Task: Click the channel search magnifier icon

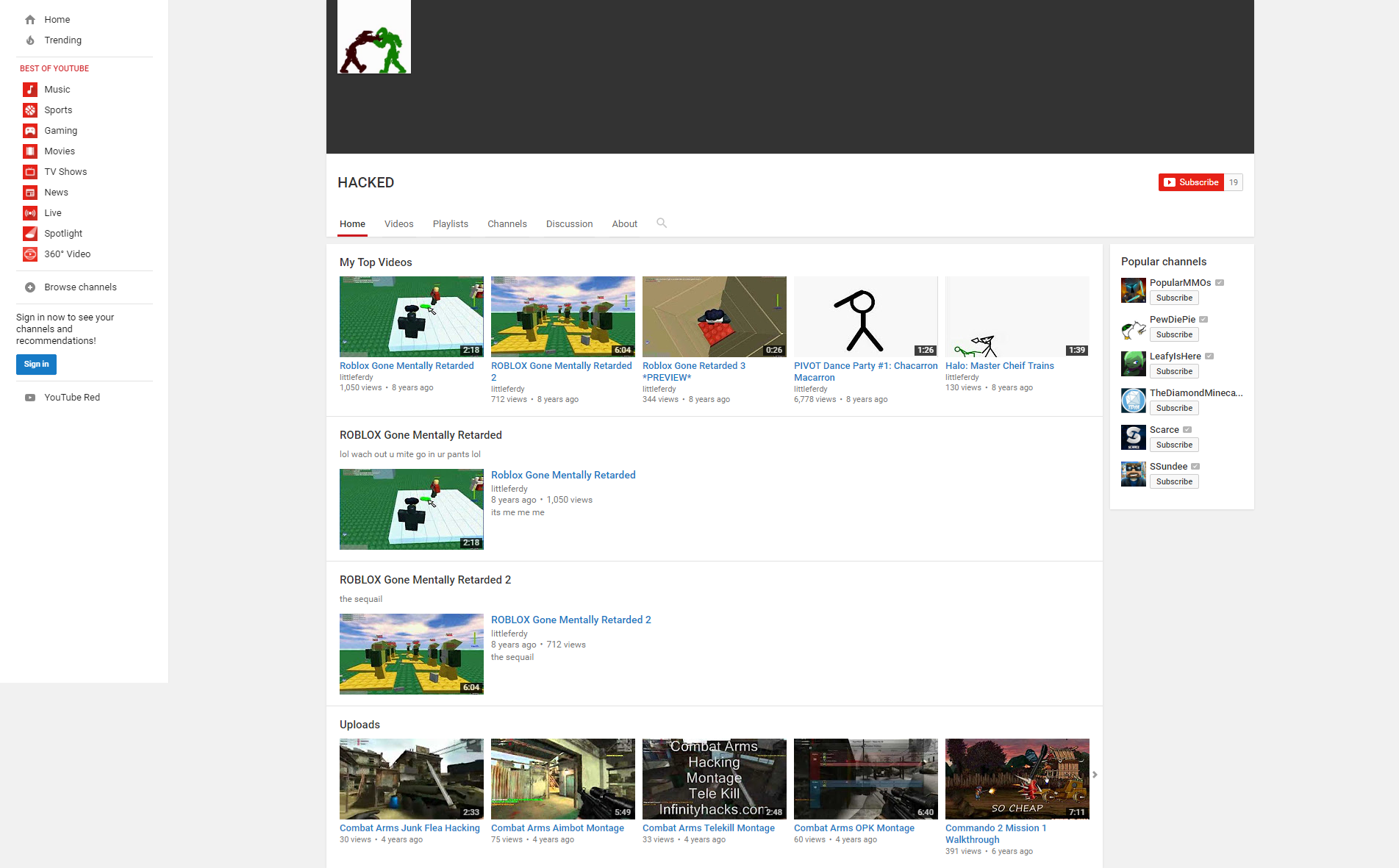Action: (x=662, y=223)
